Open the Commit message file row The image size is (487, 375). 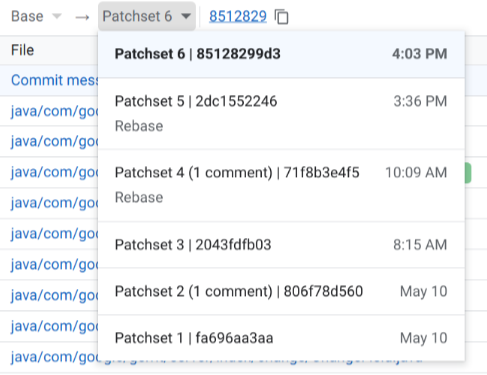click(55, 80)
